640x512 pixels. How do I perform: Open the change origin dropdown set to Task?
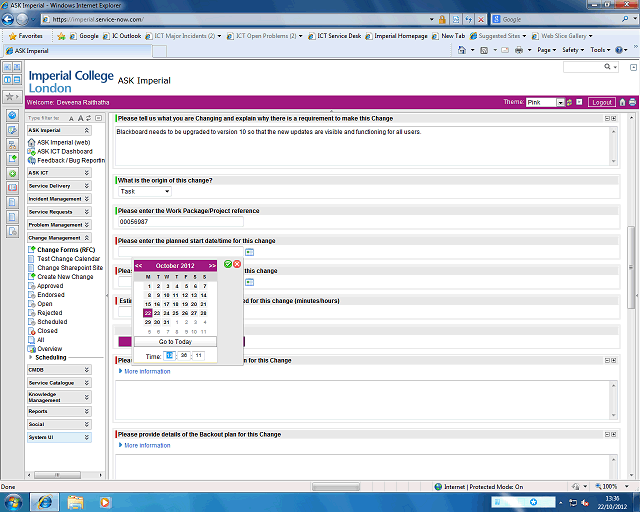tap(144, 191)
